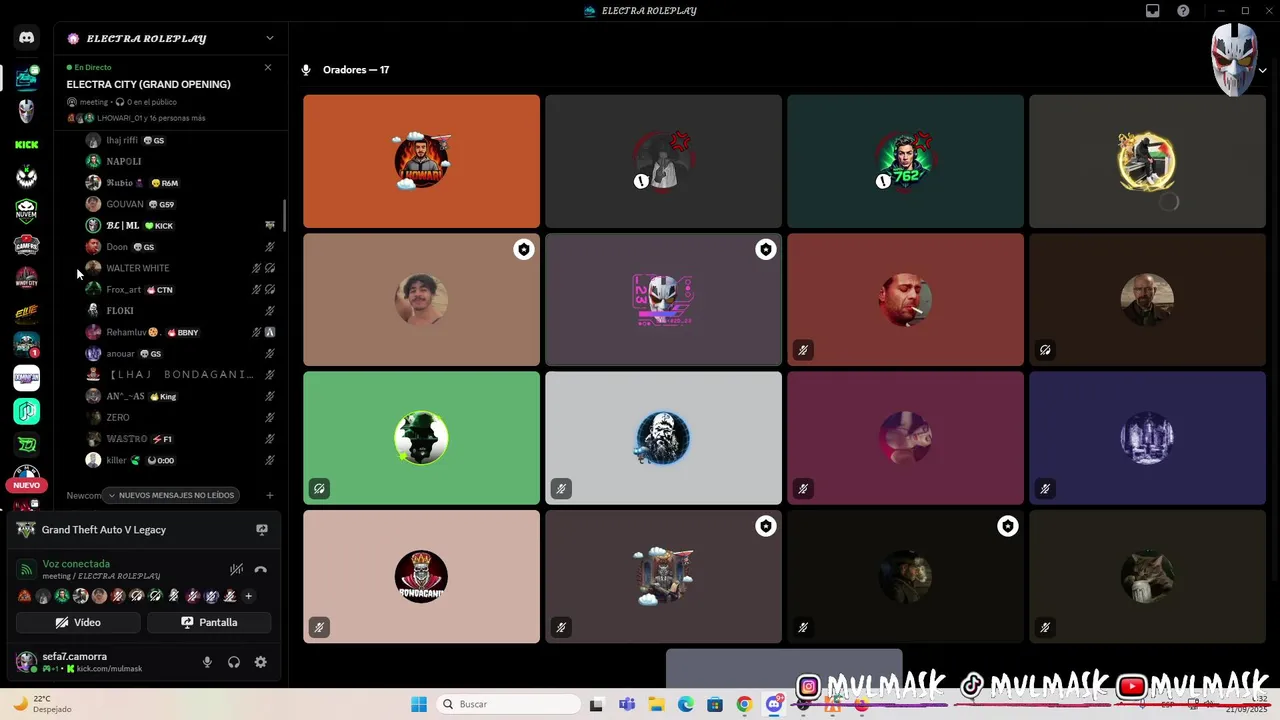Open the BONDAGANI speaker tile
The width and height of the screenshot is (1280, 720).
(x=421, y=577)
